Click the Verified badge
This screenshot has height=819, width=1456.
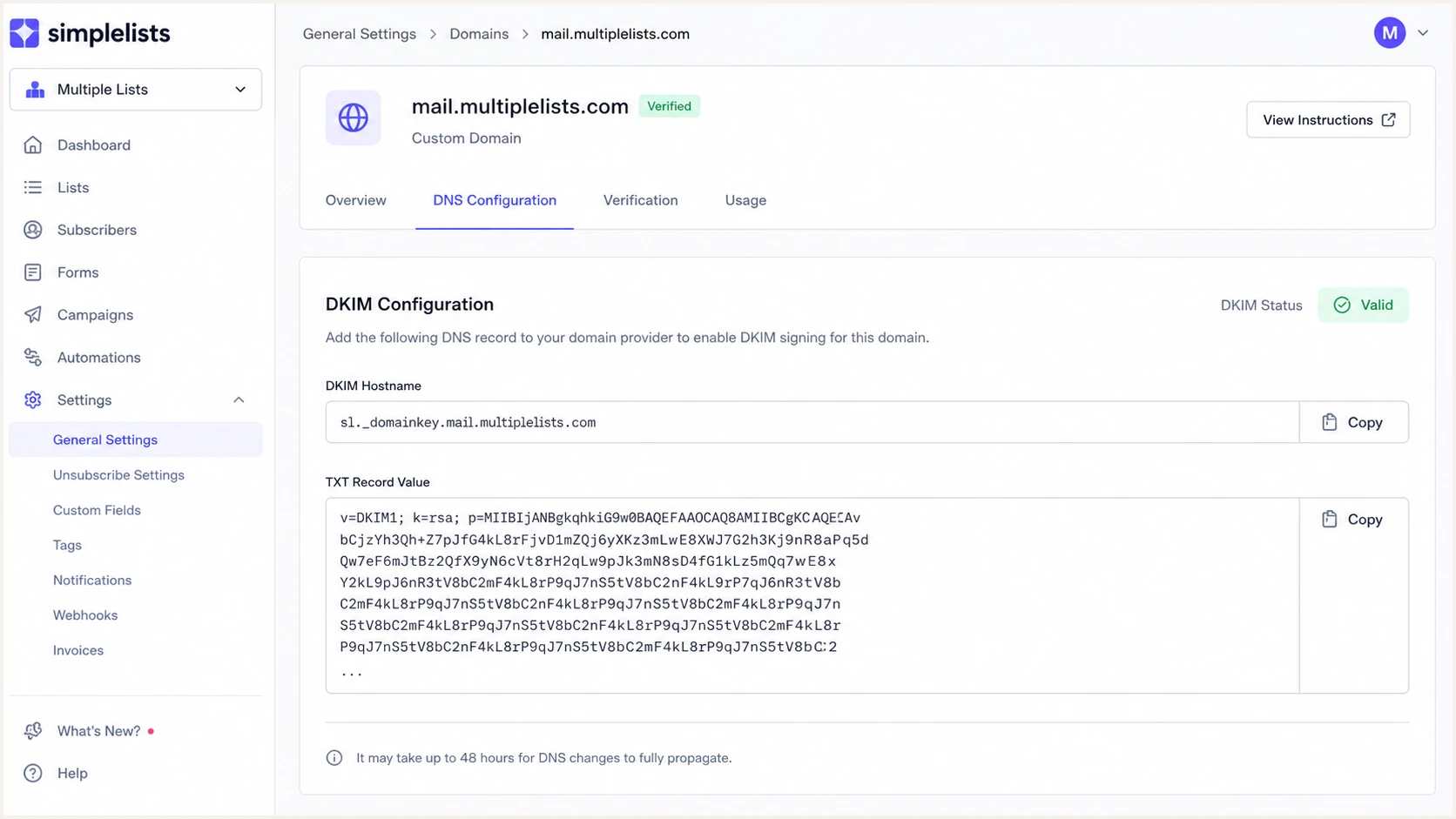pos(669,106)
